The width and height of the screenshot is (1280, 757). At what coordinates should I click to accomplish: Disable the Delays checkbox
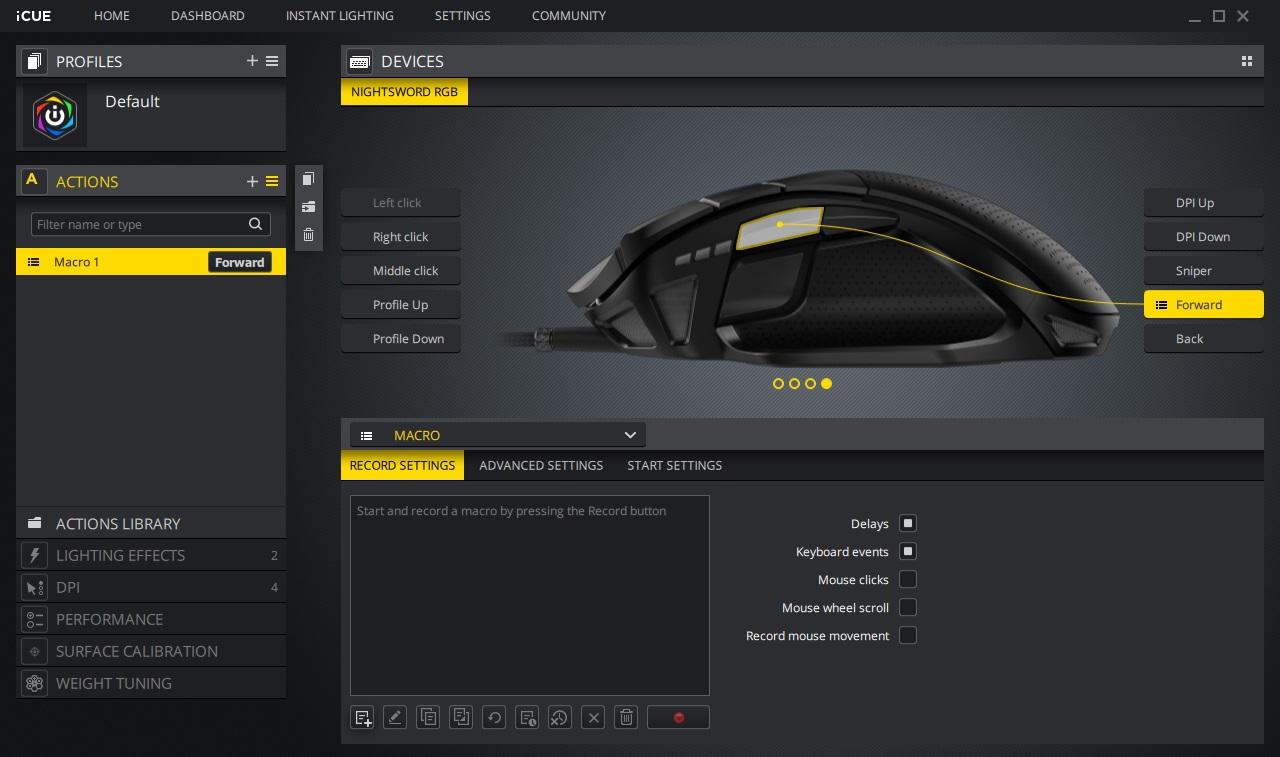(908, 523)
